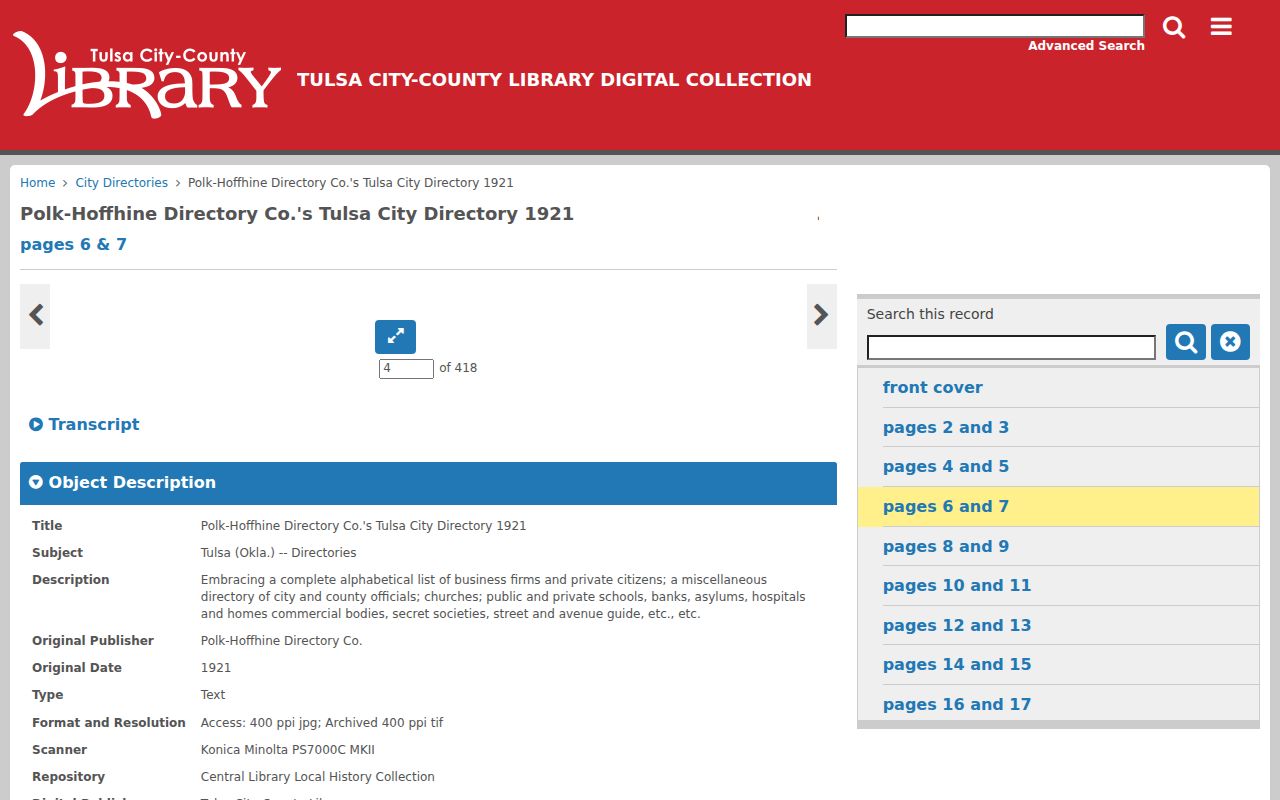Go to the next page with right arrow
The width and height of the screenshot is (1280, 800).
[822, 316]
